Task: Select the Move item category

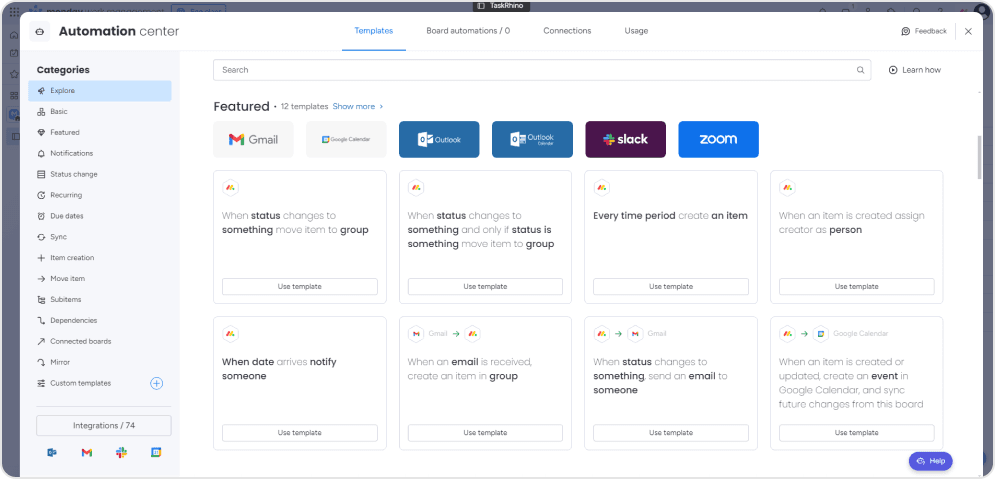Action: point(100,279)
